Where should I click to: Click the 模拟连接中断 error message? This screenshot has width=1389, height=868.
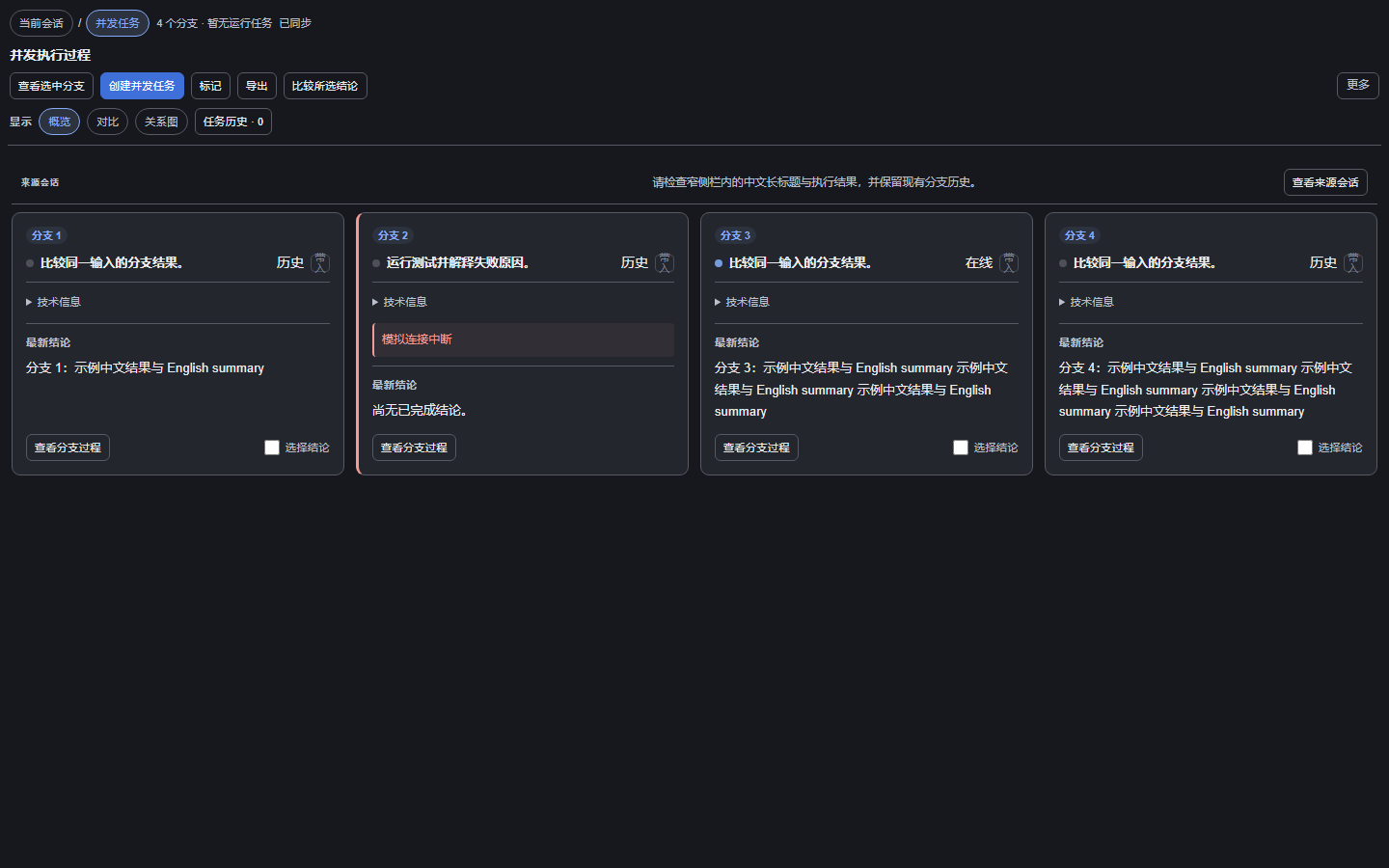pyautogui.click(x=523, y=339)
